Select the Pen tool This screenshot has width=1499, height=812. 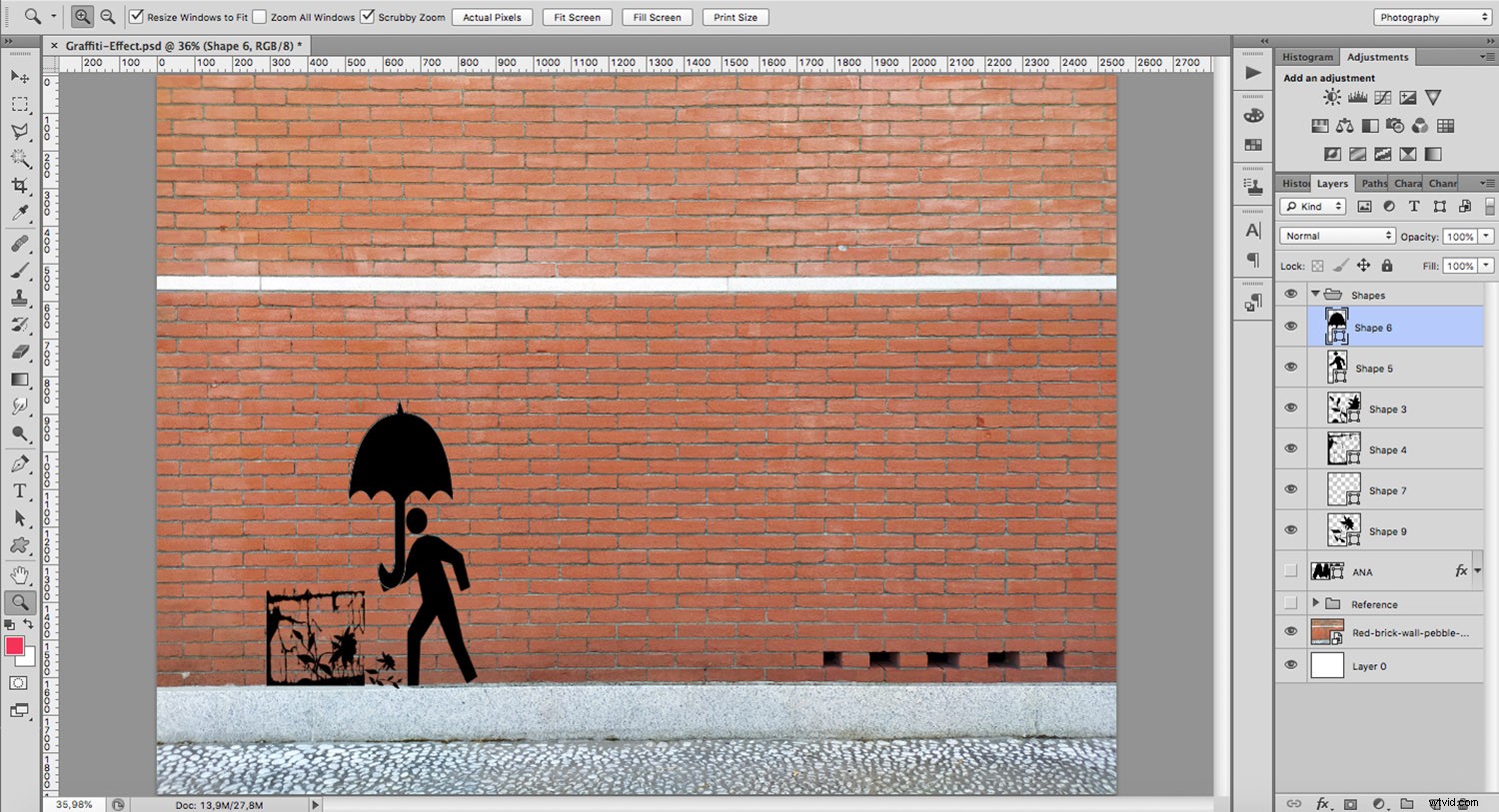pos(19,462)
